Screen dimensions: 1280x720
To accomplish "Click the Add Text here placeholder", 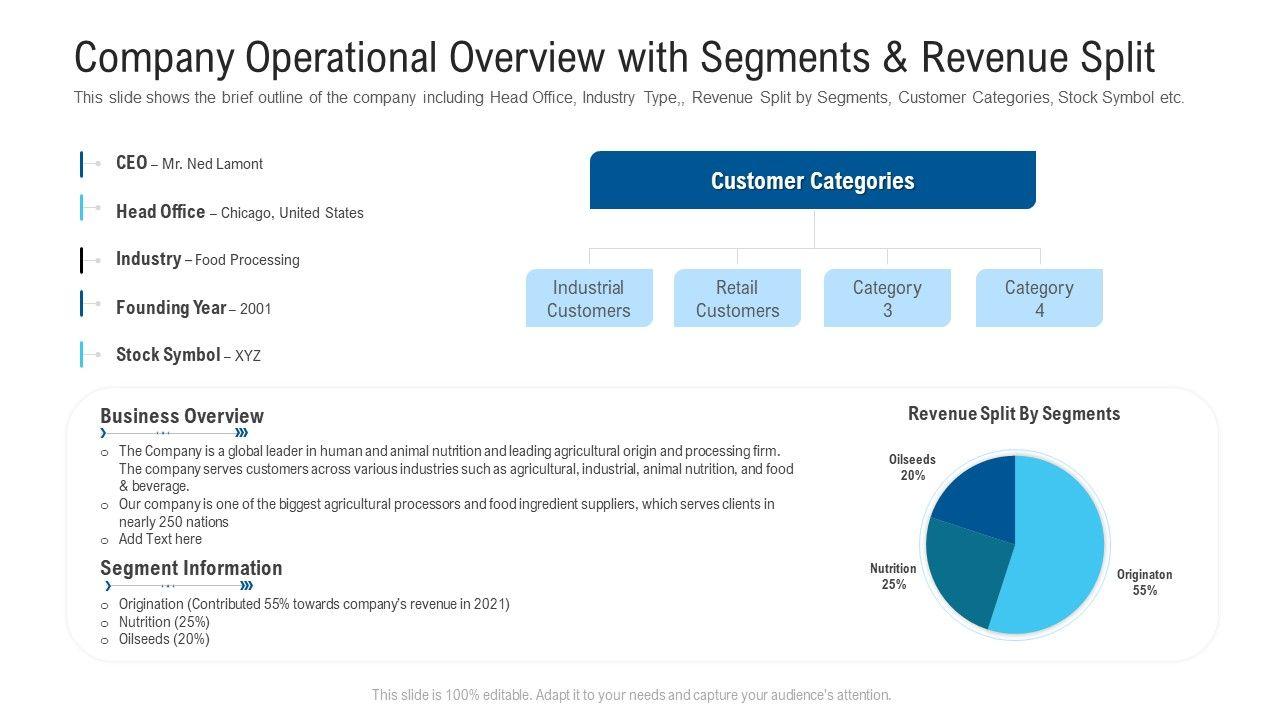I will 160,539.
